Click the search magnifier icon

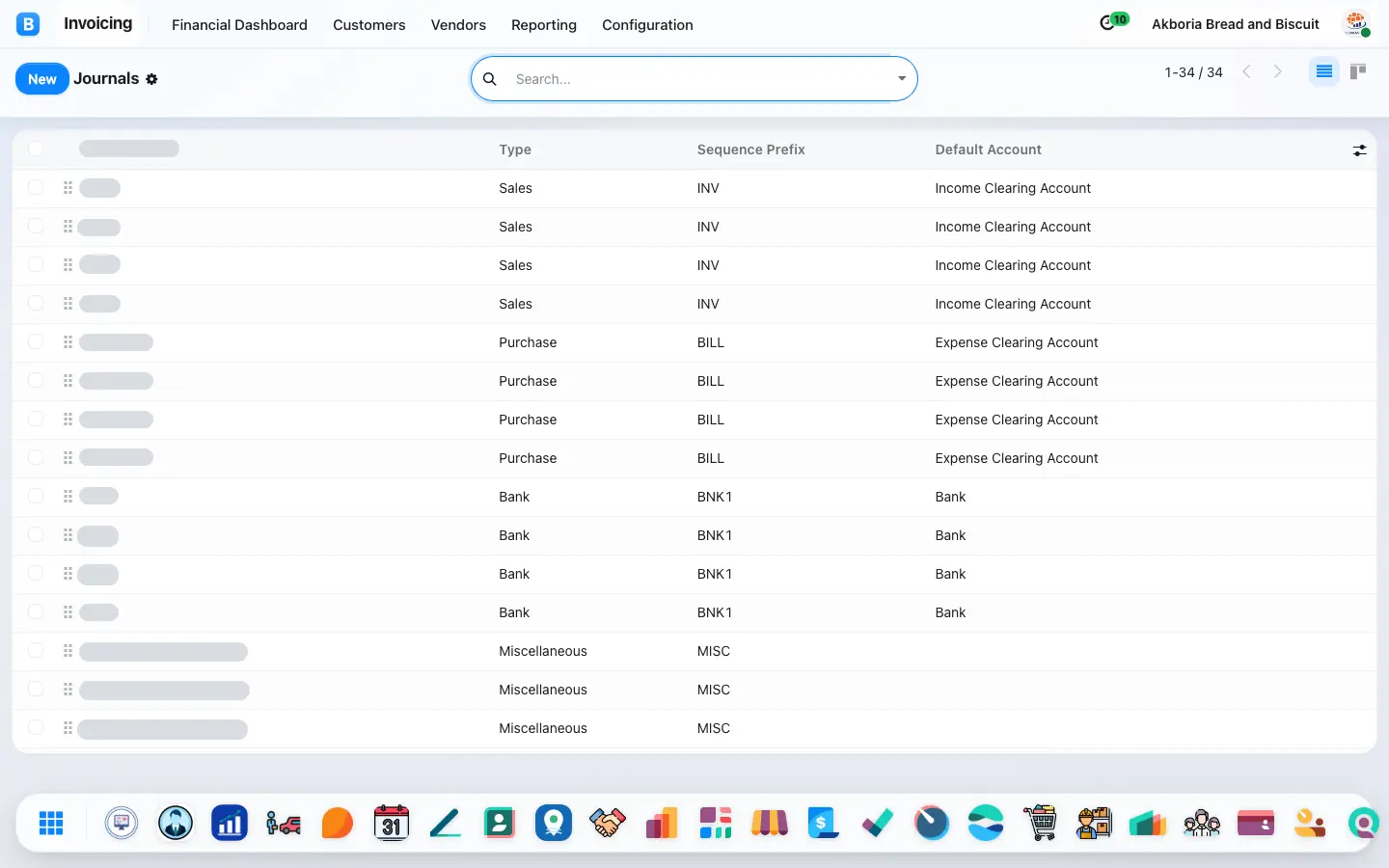pyautogui.click(x=490, y=79)
